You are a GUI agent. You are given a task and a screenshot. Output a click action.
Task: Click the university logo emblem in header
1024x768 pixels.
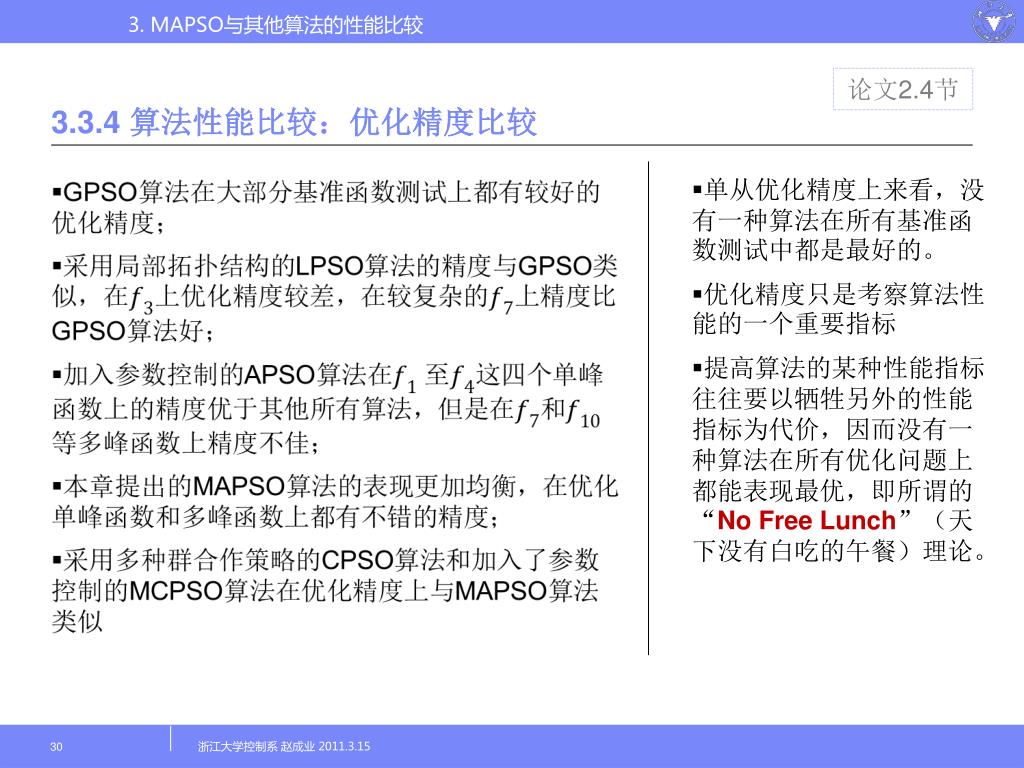click(994, 22)
